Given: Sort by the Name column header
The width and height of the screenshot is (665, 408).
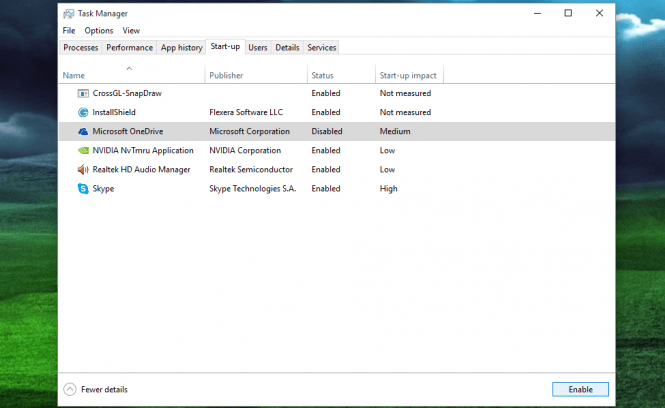Looking at the screenshot, I should 74,75.
